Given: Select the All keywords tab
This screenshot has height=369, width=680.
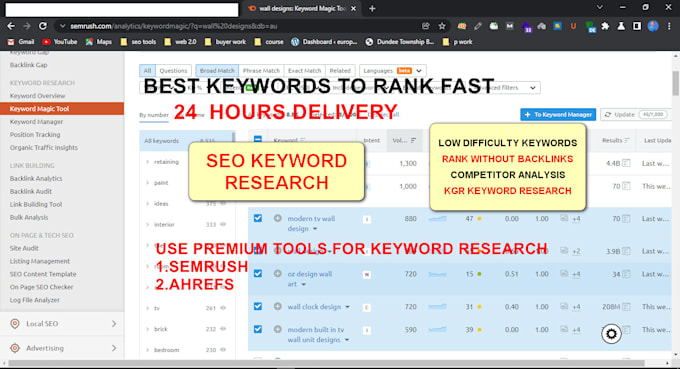Looking at the screenshot, I should click(147, 71).
